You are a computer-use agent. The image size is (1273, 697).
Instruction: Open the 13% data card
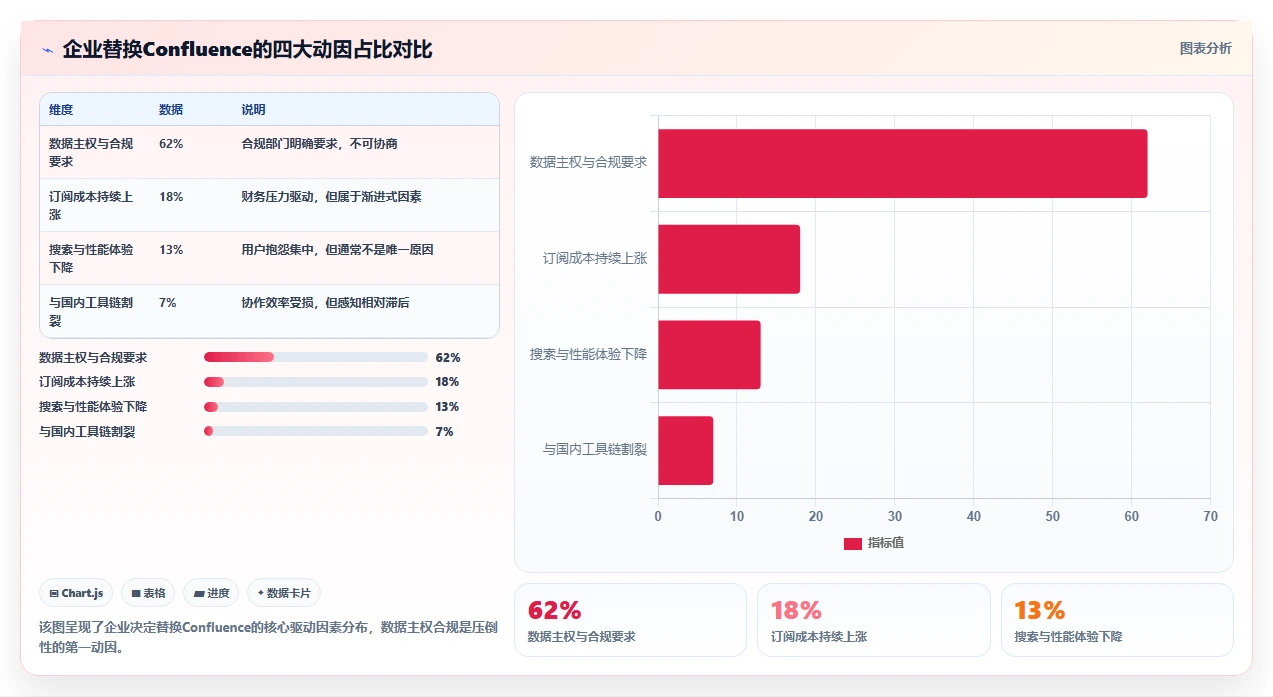(x=1117, y=620)
